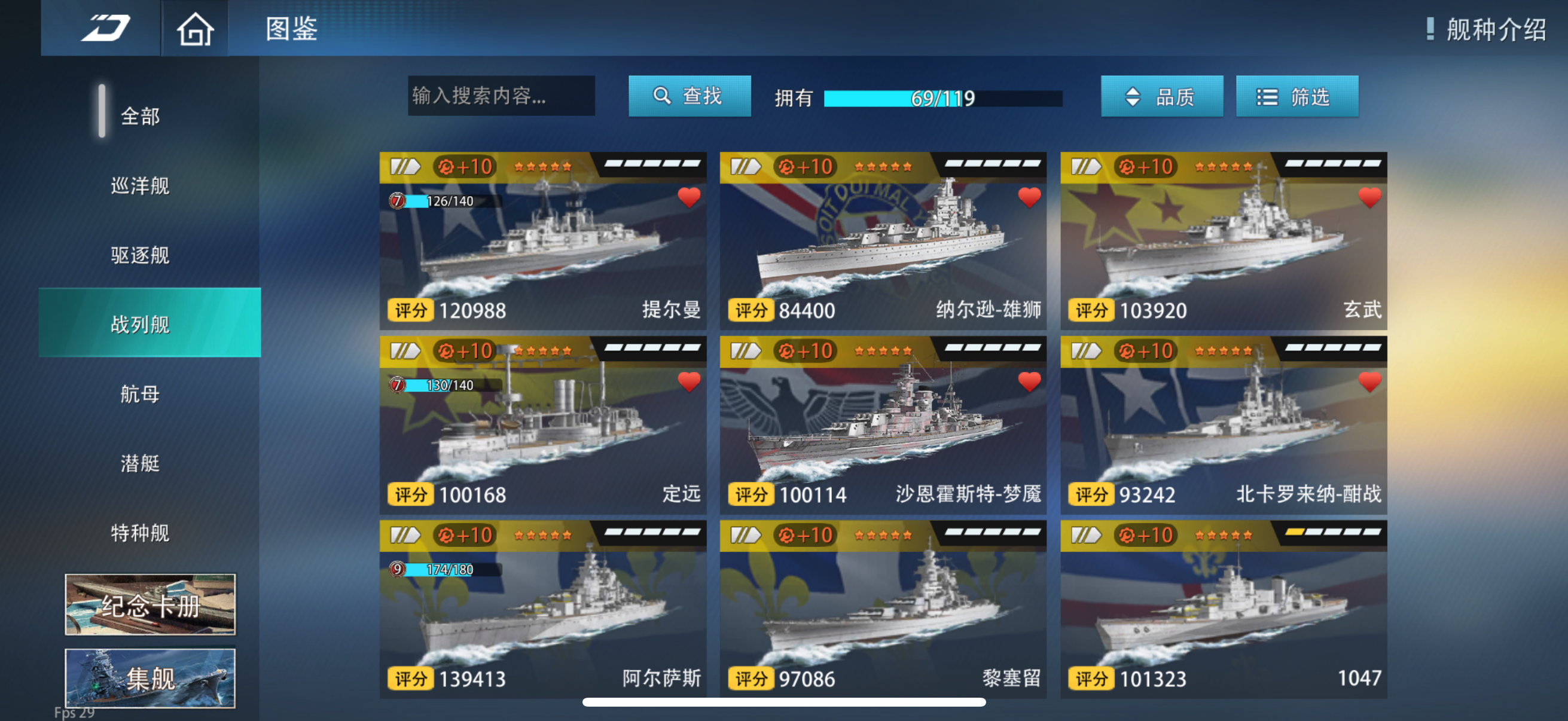Viewport: 1568px width, 721px height.
Task: Click the 拥有 69/119 progress bar
Action: (x=943, y=98)
